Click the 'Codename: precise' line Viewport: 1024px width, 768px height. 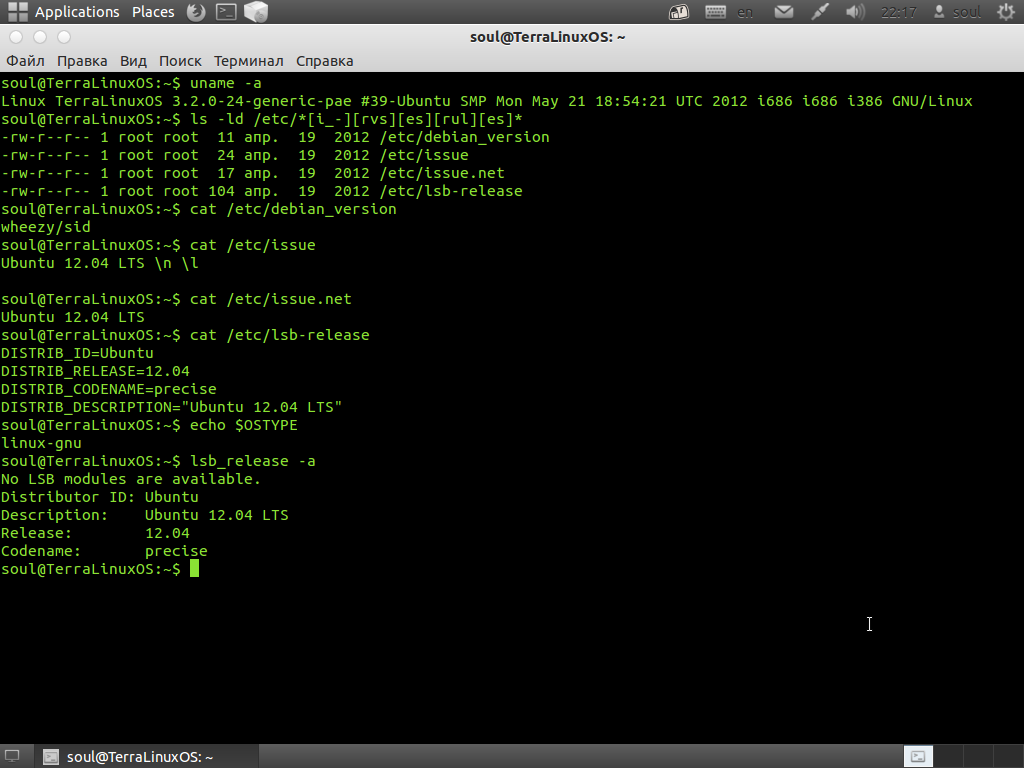[x=104, y=551]
